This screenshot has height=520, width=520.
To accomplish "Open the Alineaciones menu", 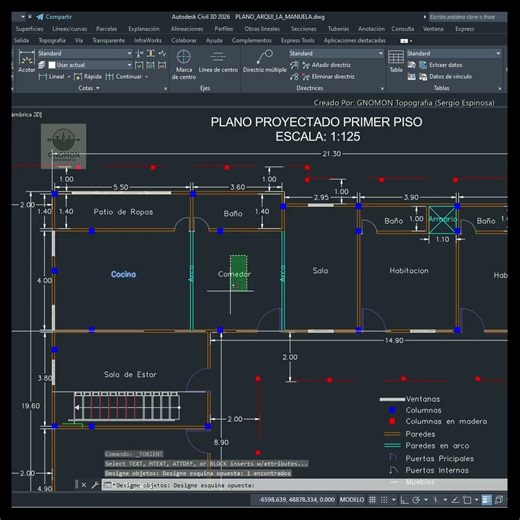I will pyautogui.click(x=187, y=29).
